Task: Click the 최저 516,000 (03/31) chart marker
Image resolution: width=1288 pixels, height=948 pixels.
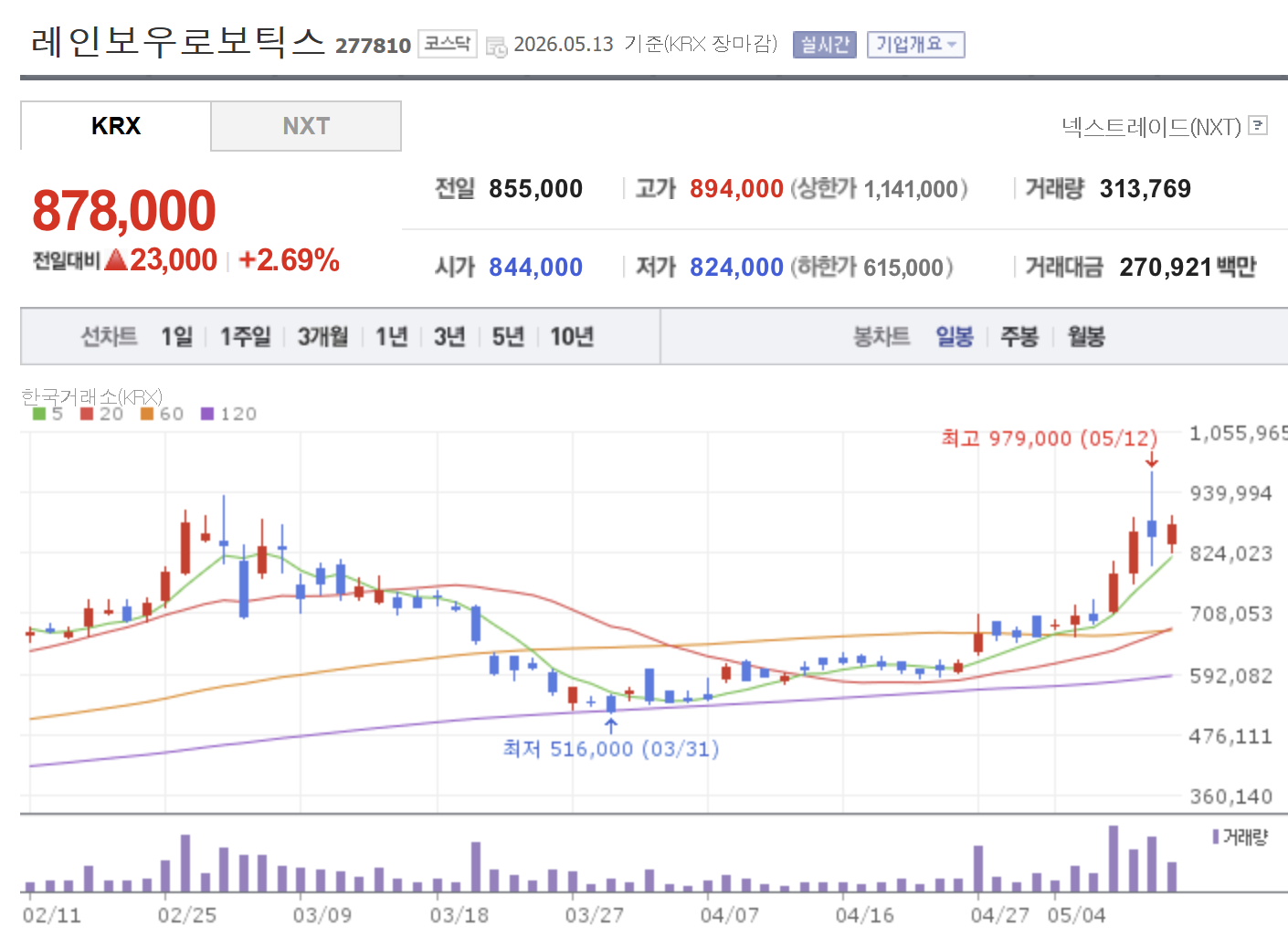Action: click(x=611, y=749)
